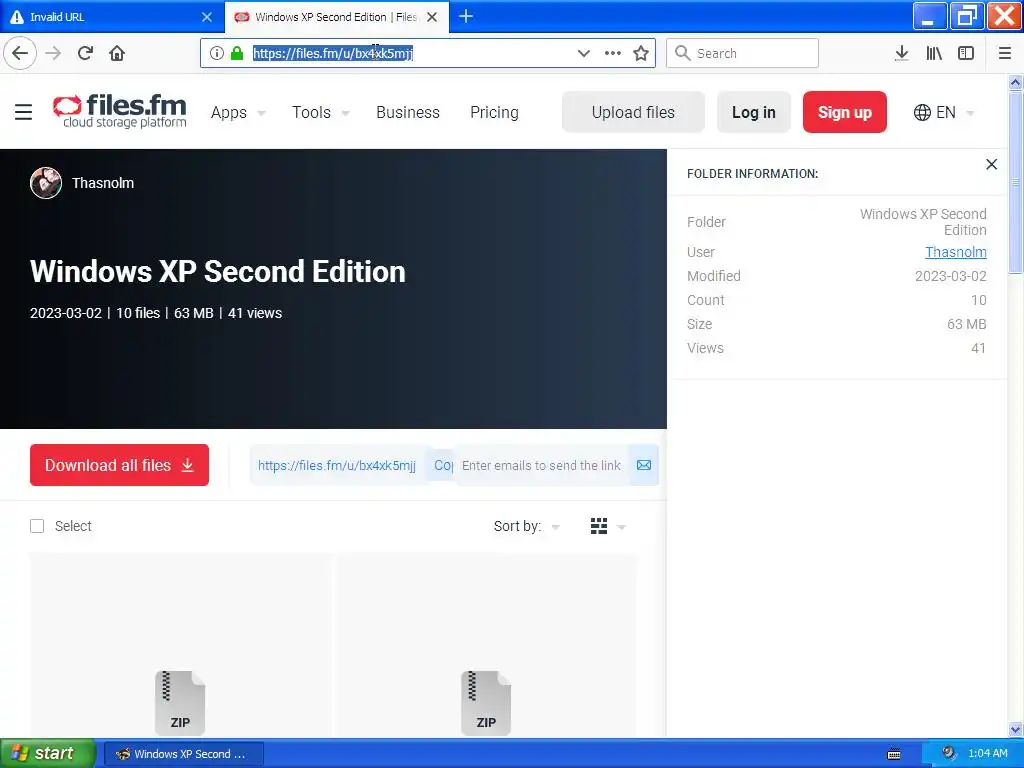Expand the view mode dropdown arrow
Screen dimensions: 1024x768
point(621,526)
